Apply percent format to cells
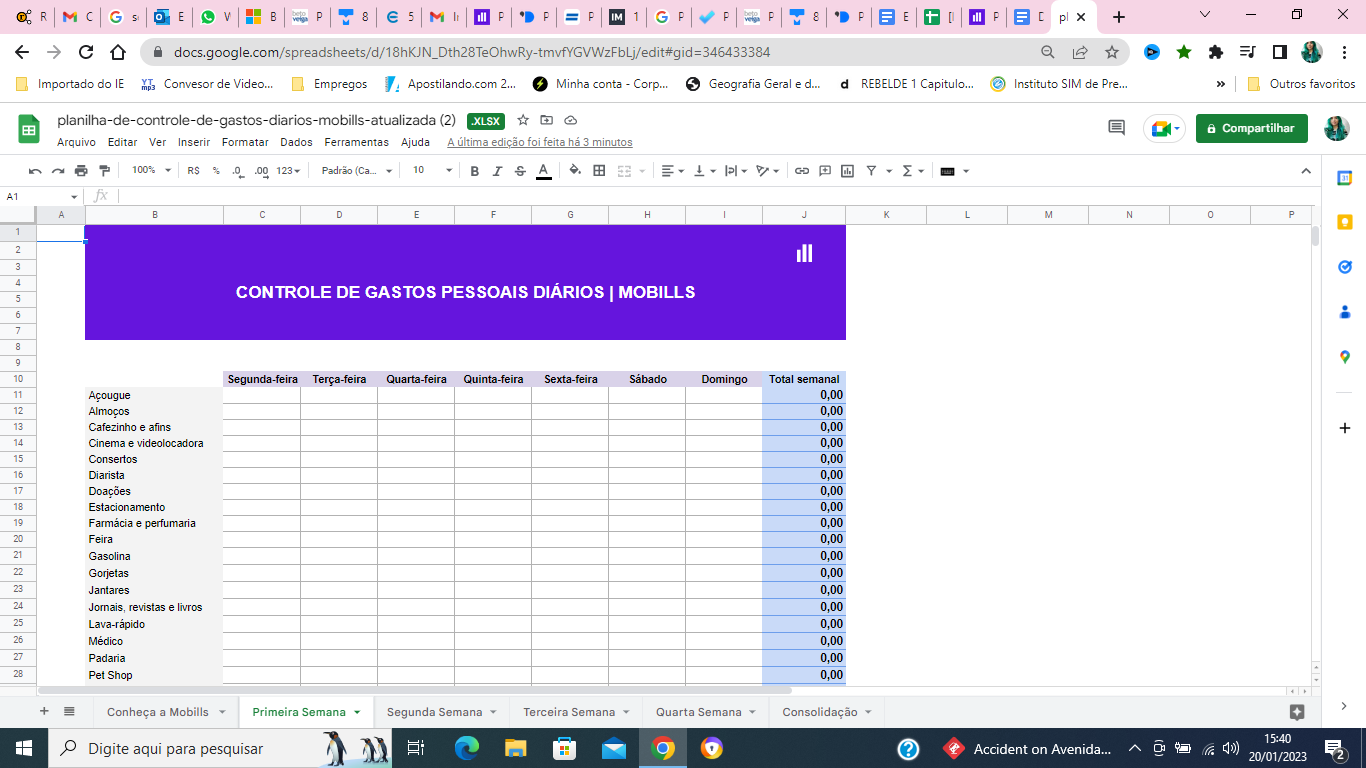Image resolution: width=1366 pixels, height=768 pixels. [x=216, y=171]
